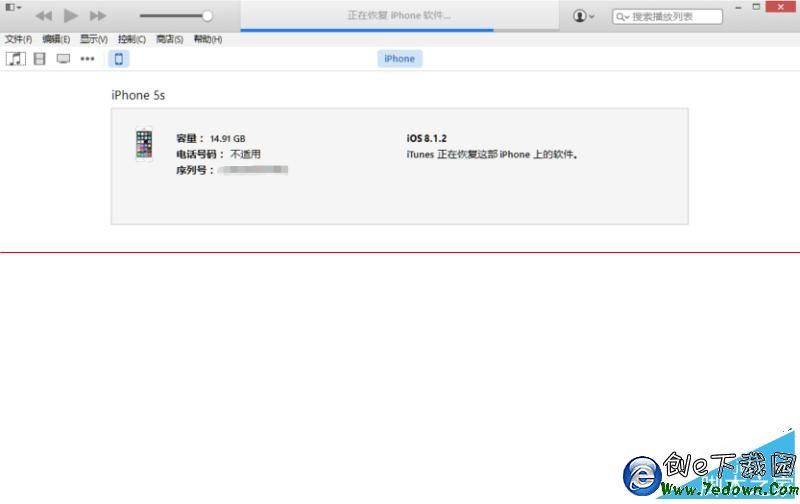Open the 编辑(E) menu
800x504 pixels.
(56, 39)
